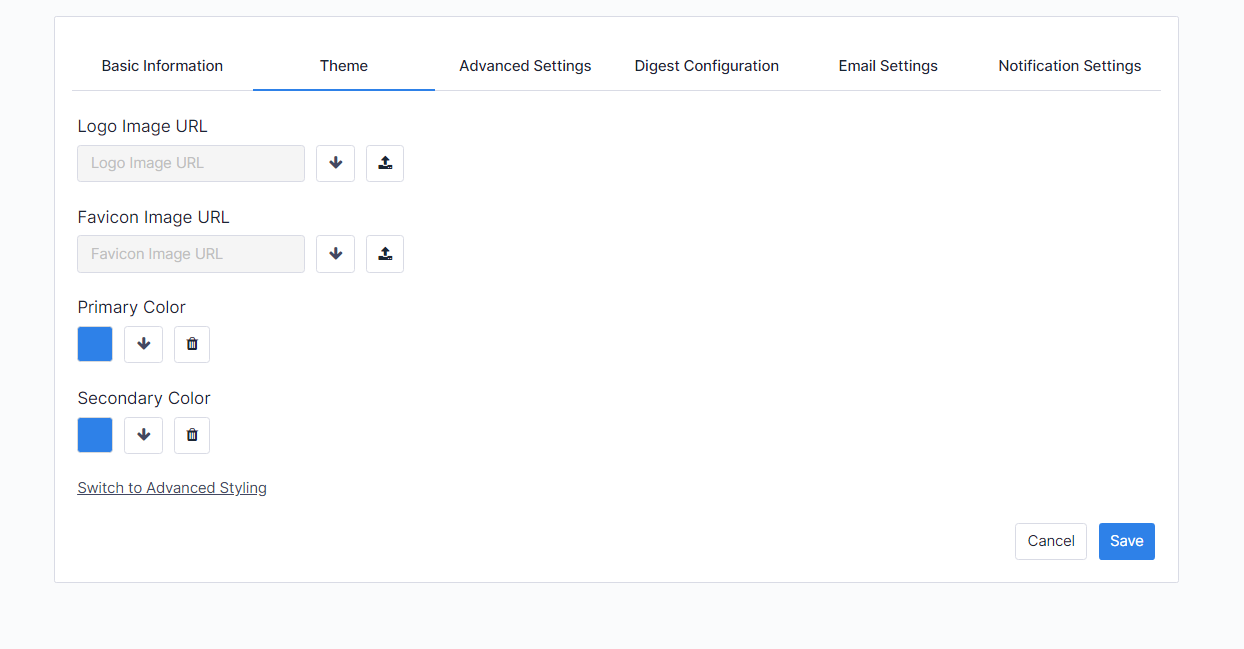Switch to Notification Settings tab
1244x649 pixels.
coord(1069,66)
